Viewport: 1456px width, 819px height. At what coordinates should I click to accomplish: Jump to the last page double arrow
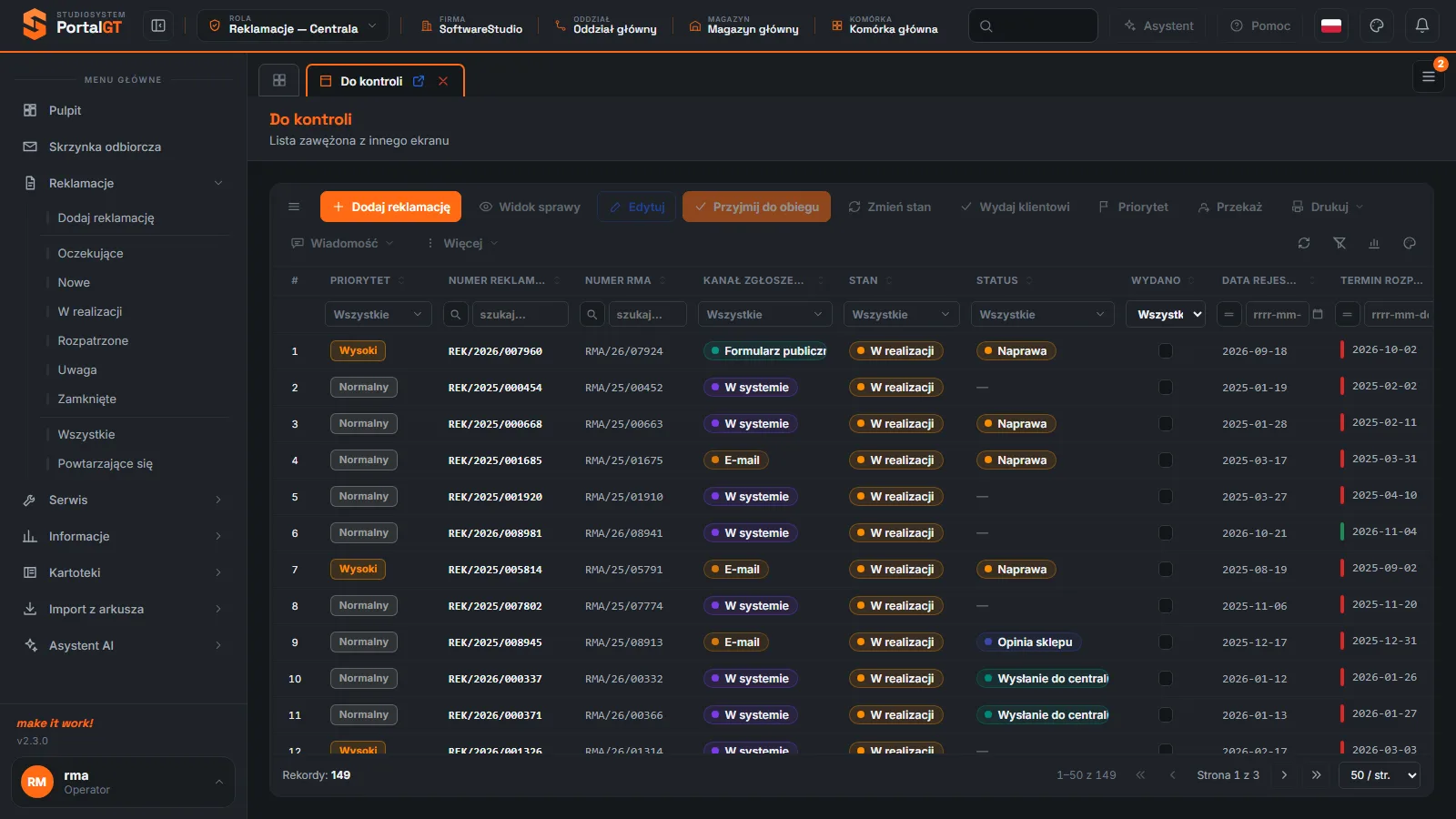(x=1316, y=775)
